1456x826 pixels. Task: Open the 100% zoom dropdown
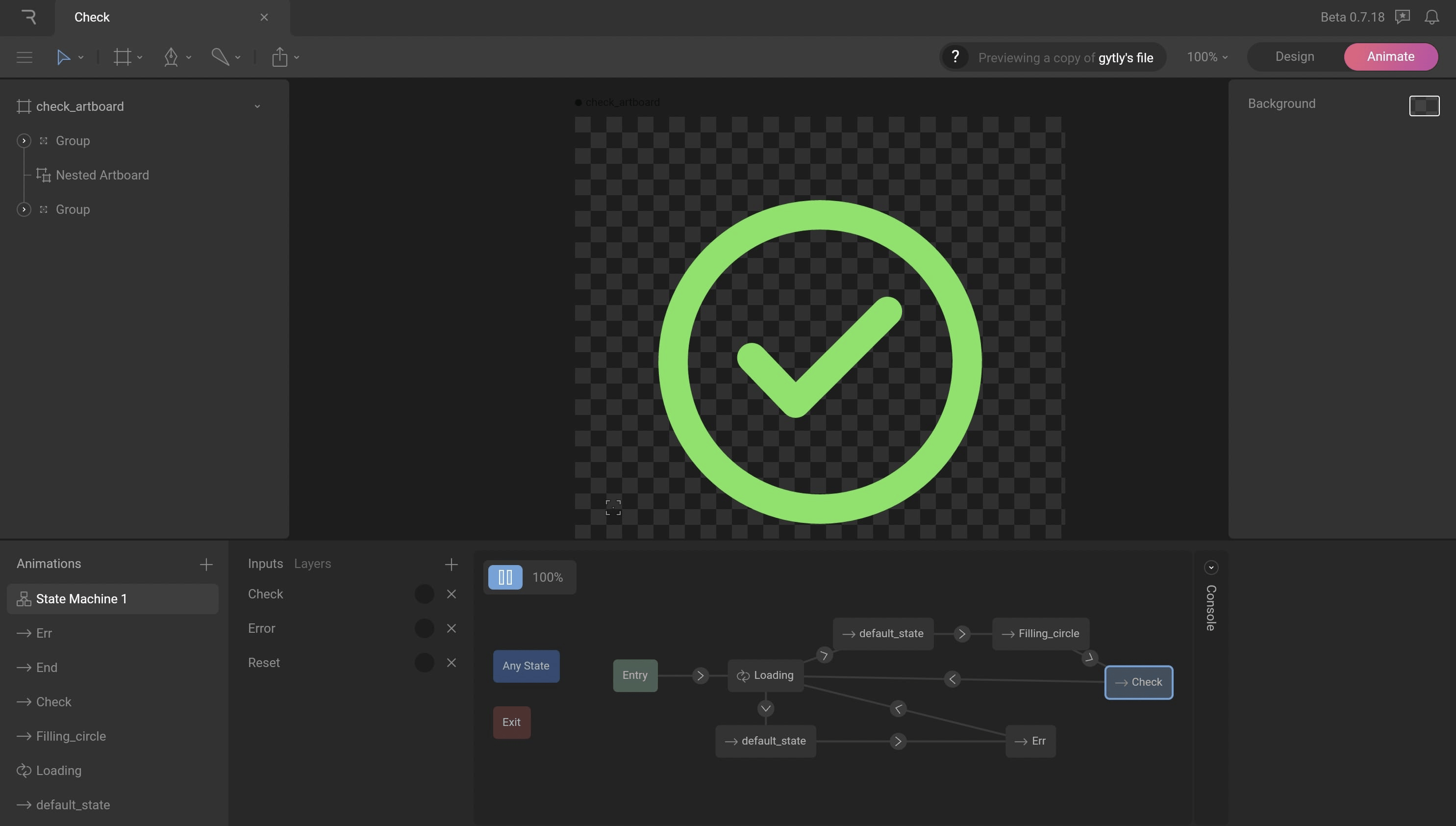point(1207,57)
